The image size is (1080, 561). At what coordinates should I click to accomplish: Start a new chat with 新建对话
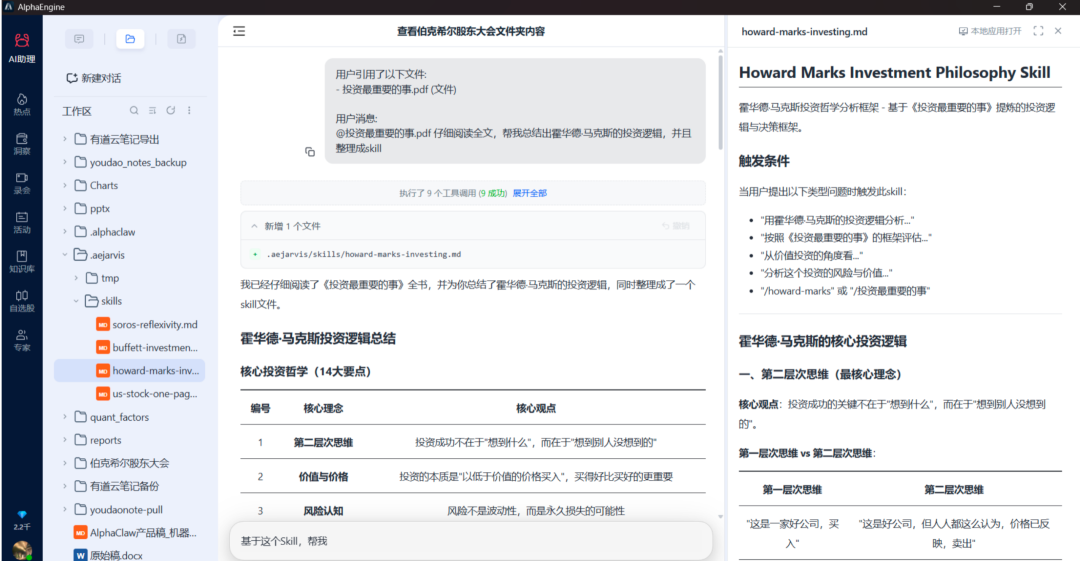(x=93, y=78)
